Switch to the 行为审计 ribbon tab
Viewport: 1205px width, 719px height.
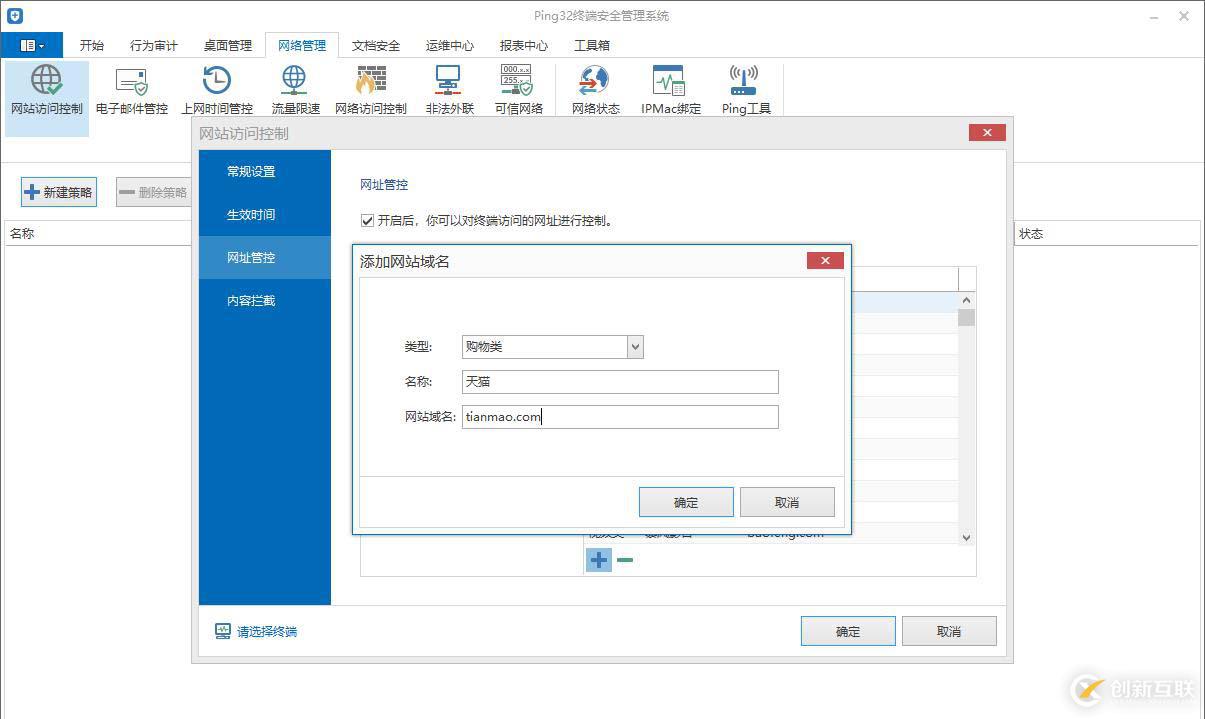154,45
